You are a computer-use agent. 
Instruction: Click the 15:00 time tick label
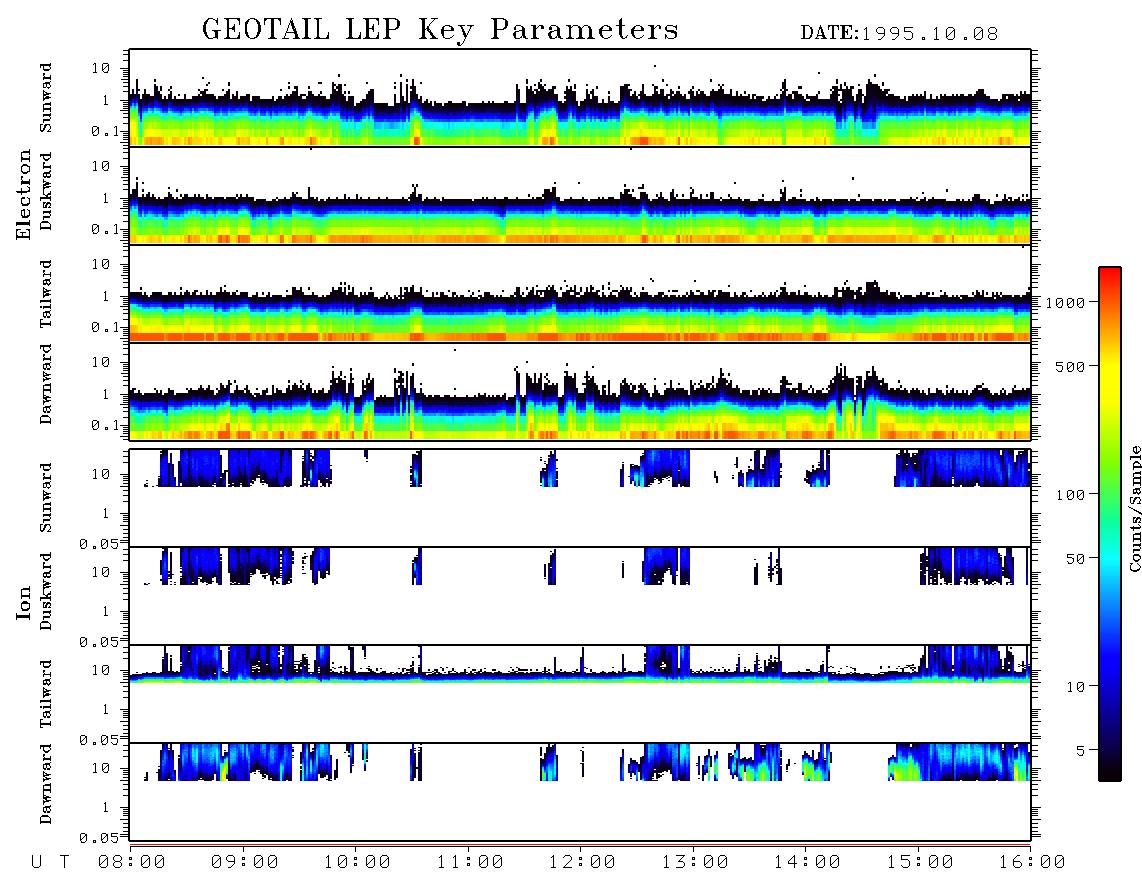tap(920, 863)
